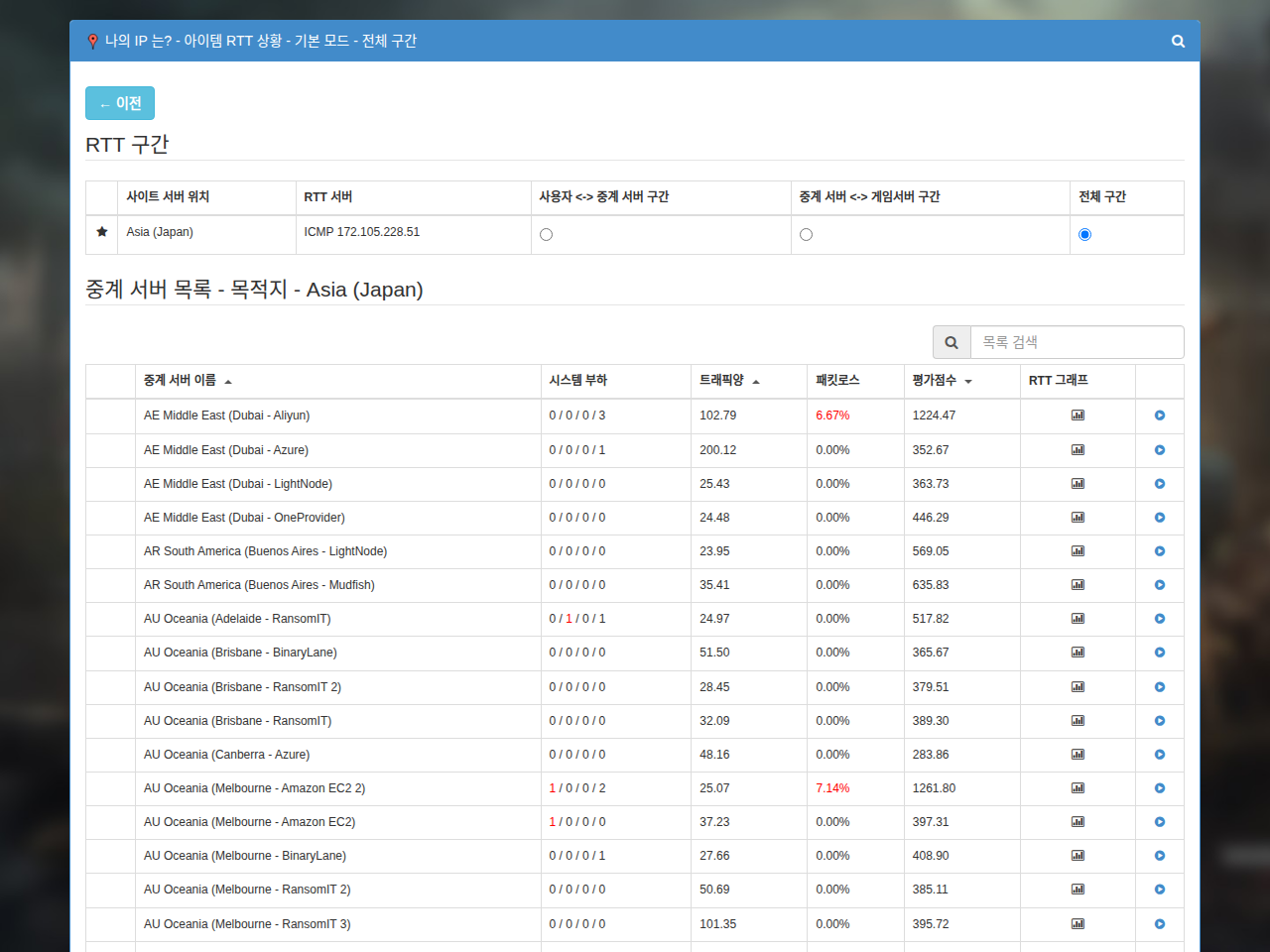Go back with 이전 button
The image size is (1270, 952).
click(120, 103)
